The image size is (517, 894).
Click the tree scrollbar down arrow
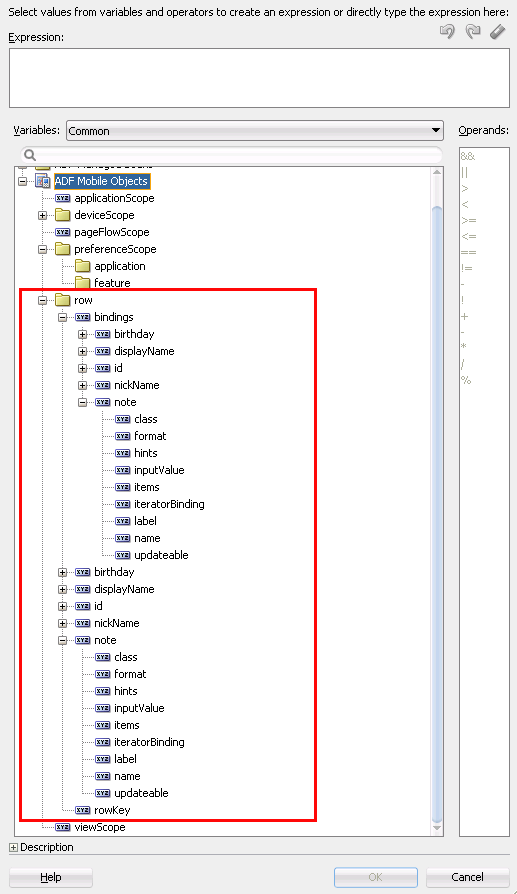(x=437, y=828)
